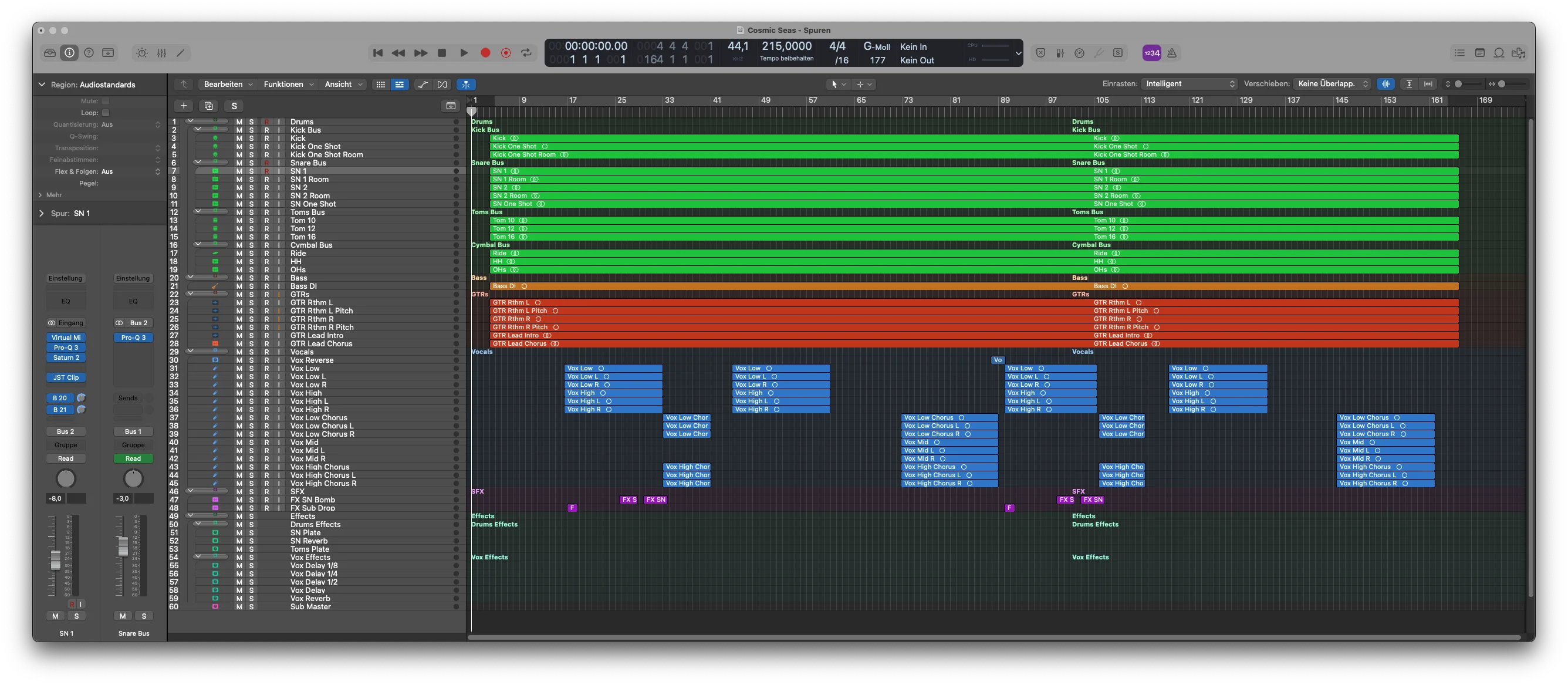The height and width of the screenshot is (685, 1568).
Task: Click the Pro-Q 3 plugin slot on Snare Bus
Action: click(x=133, y=338)
